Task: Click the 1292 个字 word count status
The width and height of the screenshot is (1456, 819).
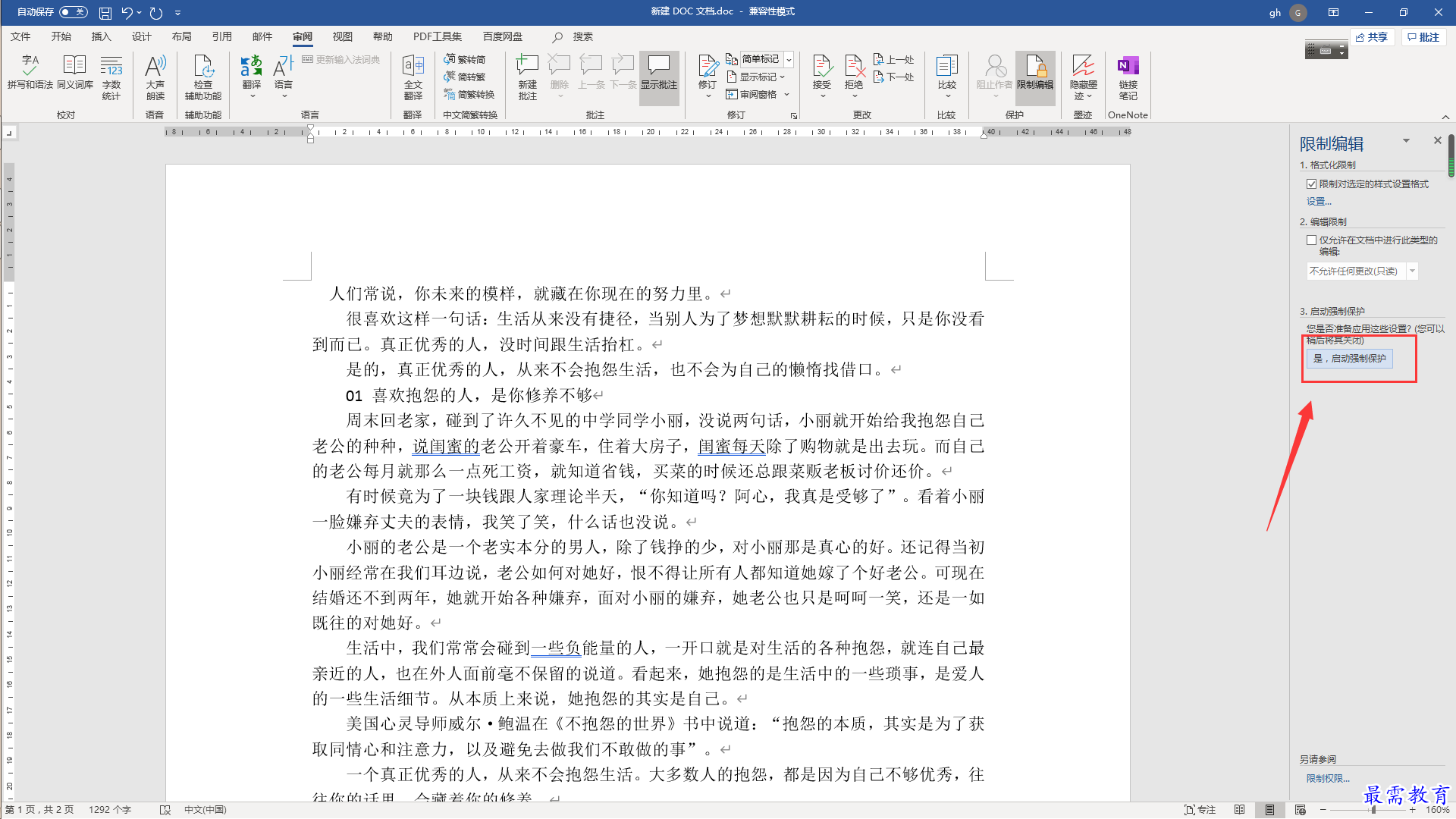Action: 110,810
